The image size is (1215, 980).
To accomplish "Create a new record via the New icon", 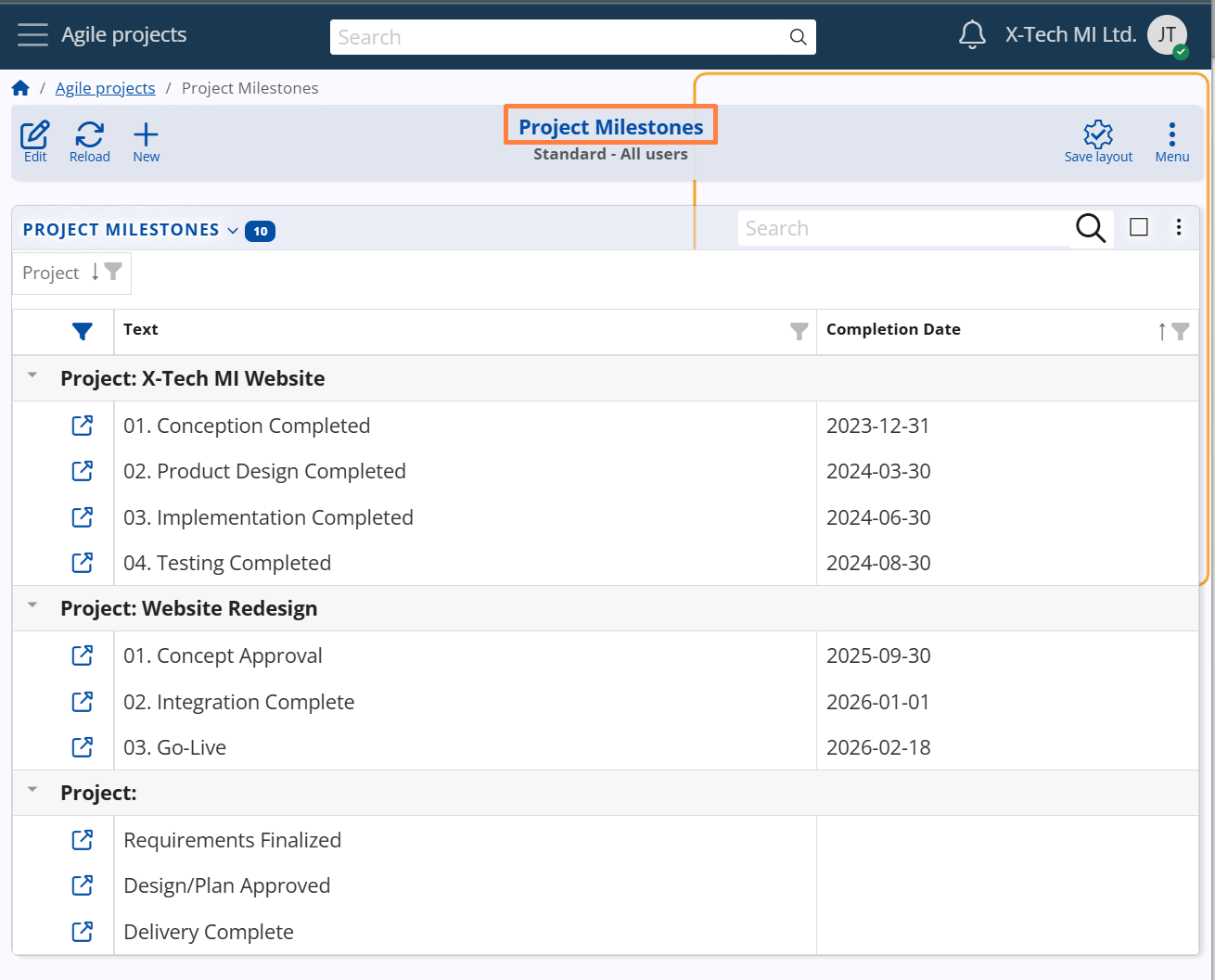I will click(x=146, y=141).
